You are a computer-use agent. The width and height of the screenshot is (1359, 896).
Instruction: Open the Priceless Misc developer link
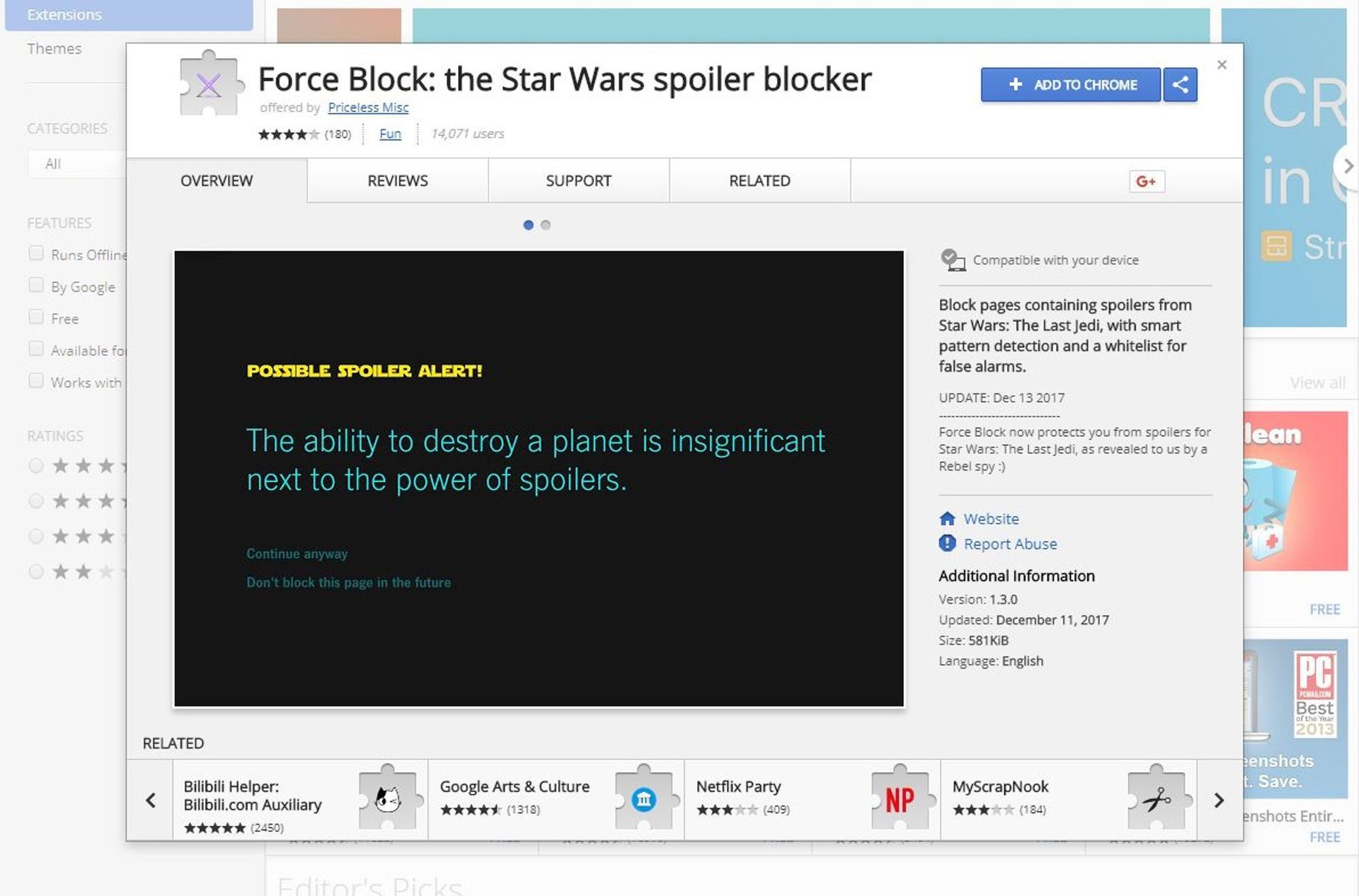[x=368, y=108]
